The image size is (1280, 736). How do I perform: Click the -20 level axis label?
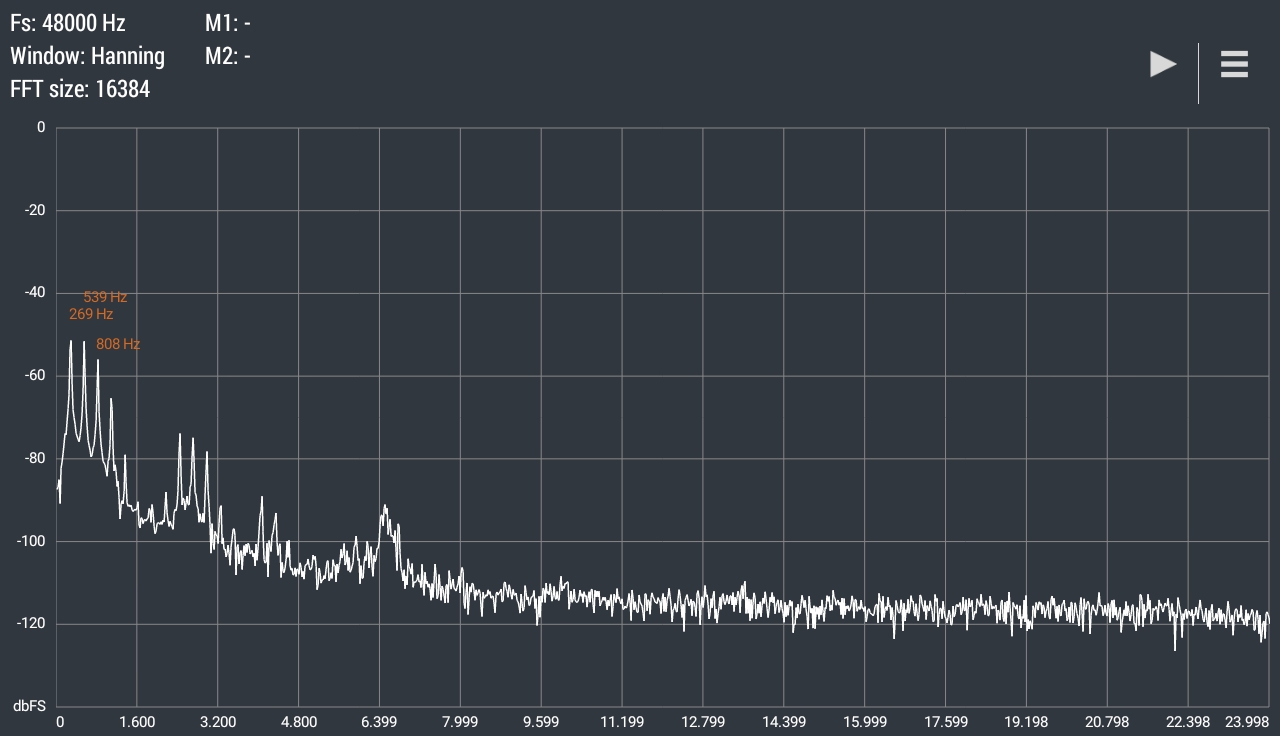pos(35,210)
